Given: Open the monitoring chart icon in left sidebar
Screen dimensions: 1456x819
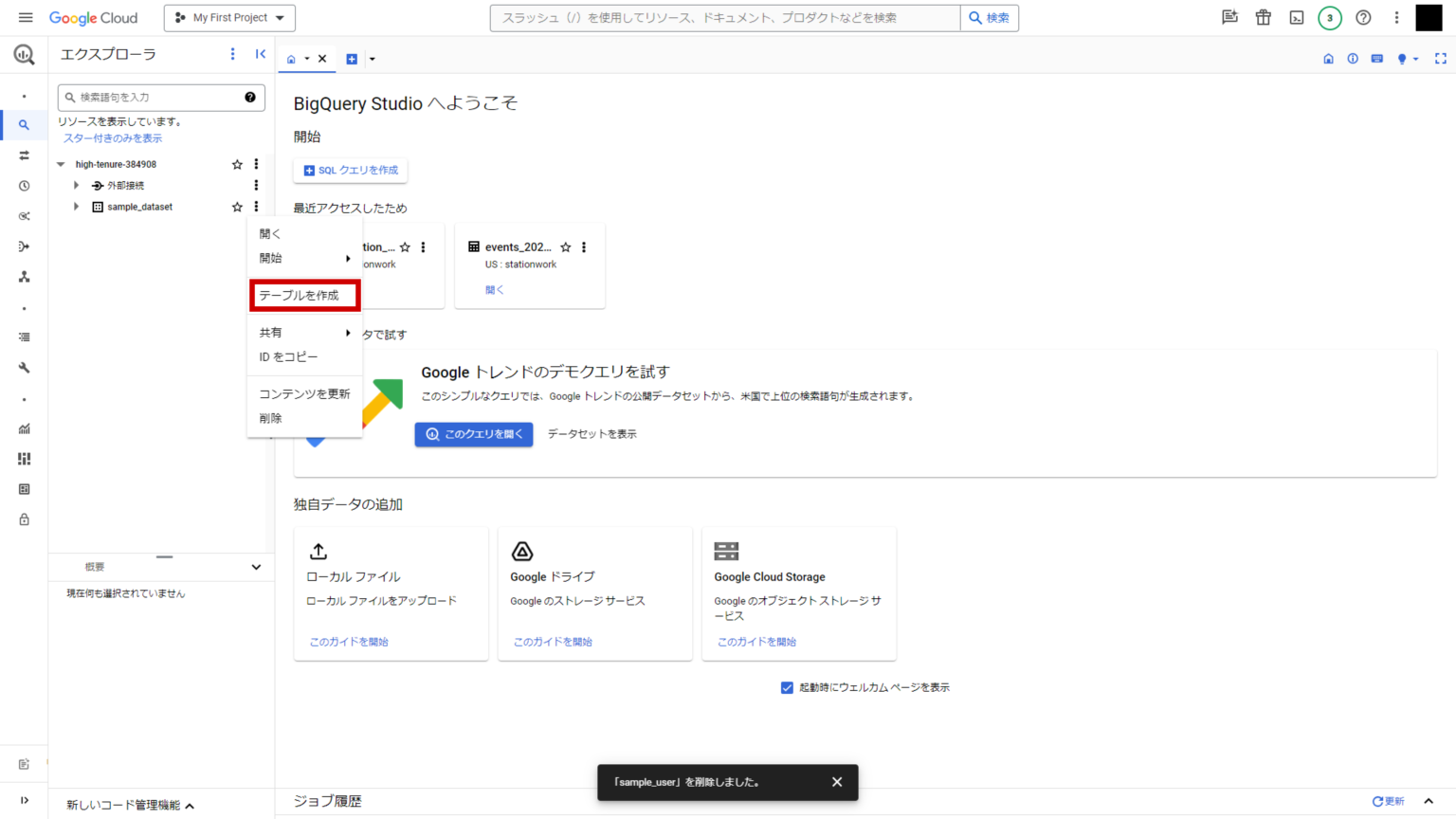Looking at the screenshot, I should (x=23, y=428).
